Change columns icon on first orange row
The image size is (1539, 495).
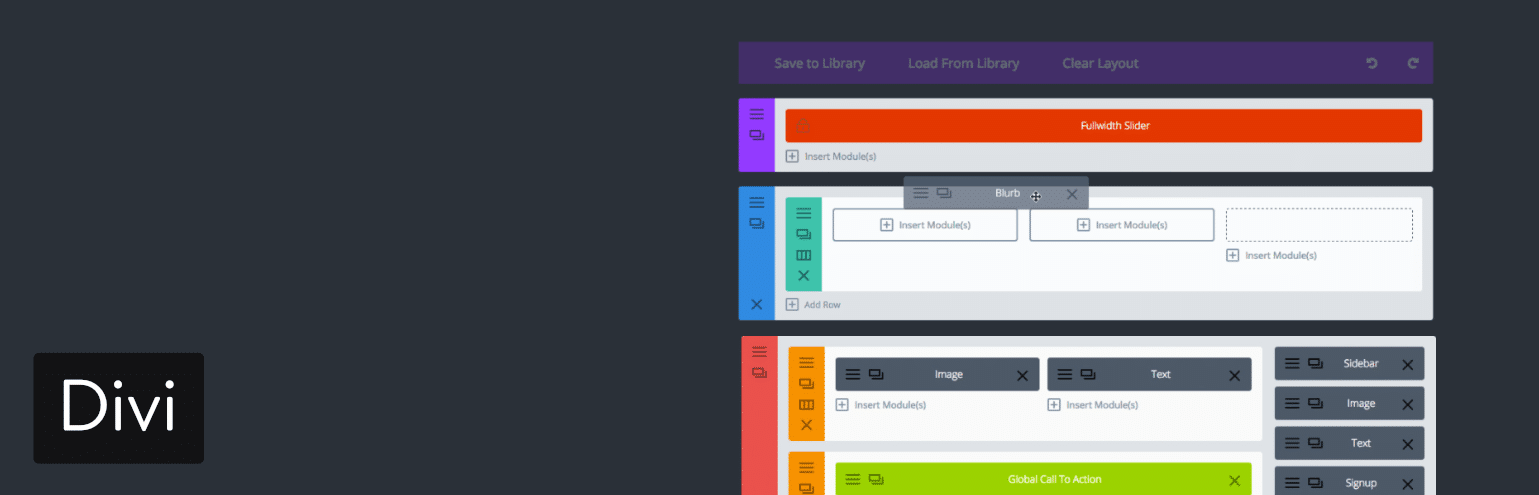pyautogui.click(x=806, y=405)
